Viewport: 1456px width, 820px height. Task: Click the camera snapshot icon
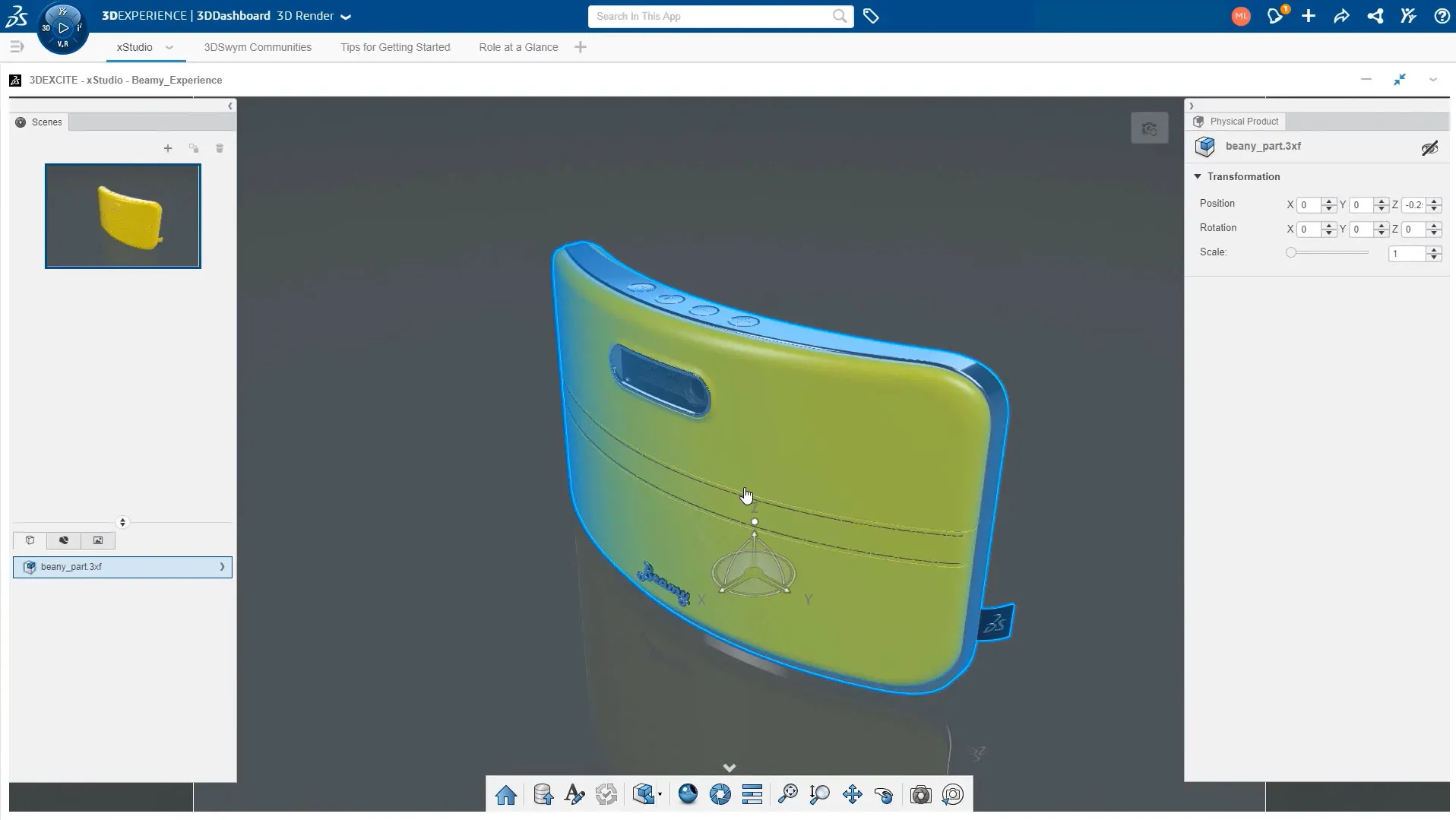point(920,795)
